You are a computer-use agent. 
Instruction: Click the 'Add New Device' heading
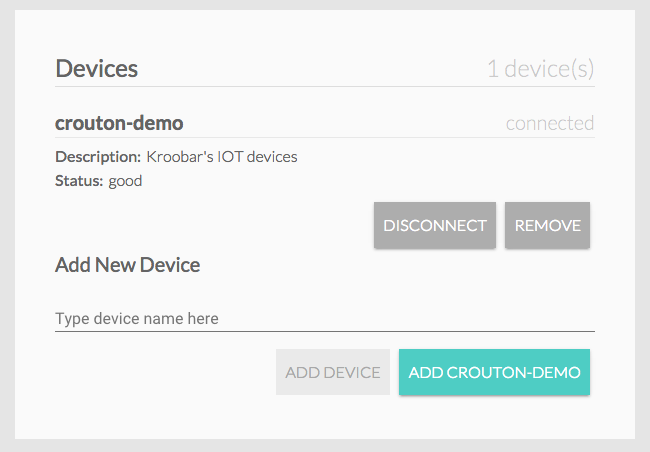click(x=128, y=265)
